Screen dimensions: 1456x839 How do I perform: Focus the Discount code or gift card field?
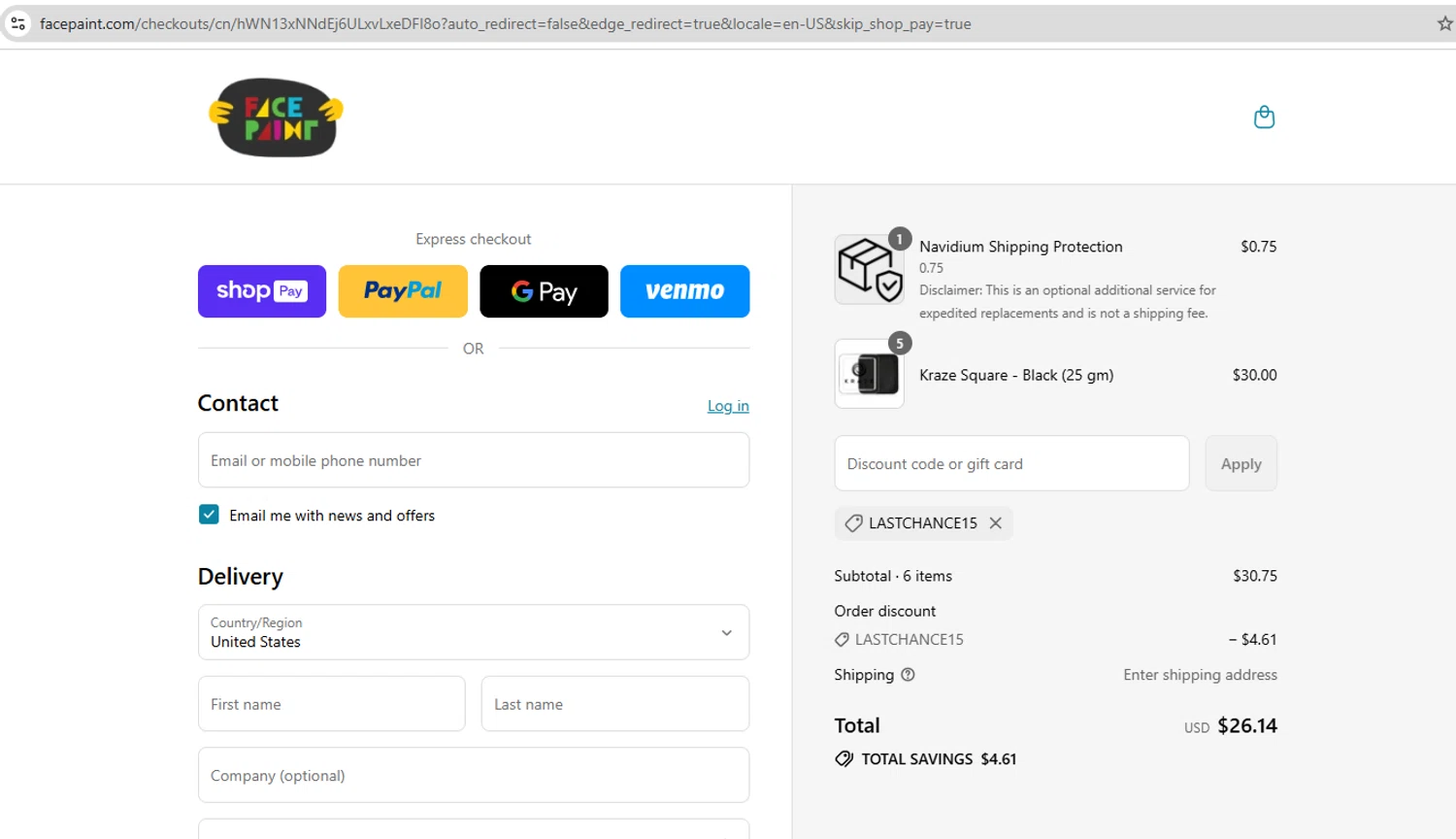click(x=1011, y=463)
